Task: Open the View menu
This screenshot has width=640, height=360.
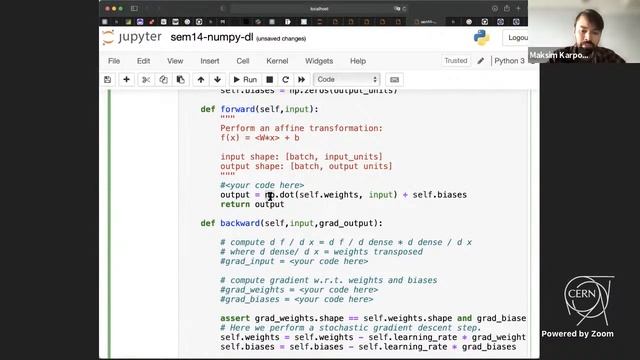Action: pyautogui.click(x=175, y=61)
